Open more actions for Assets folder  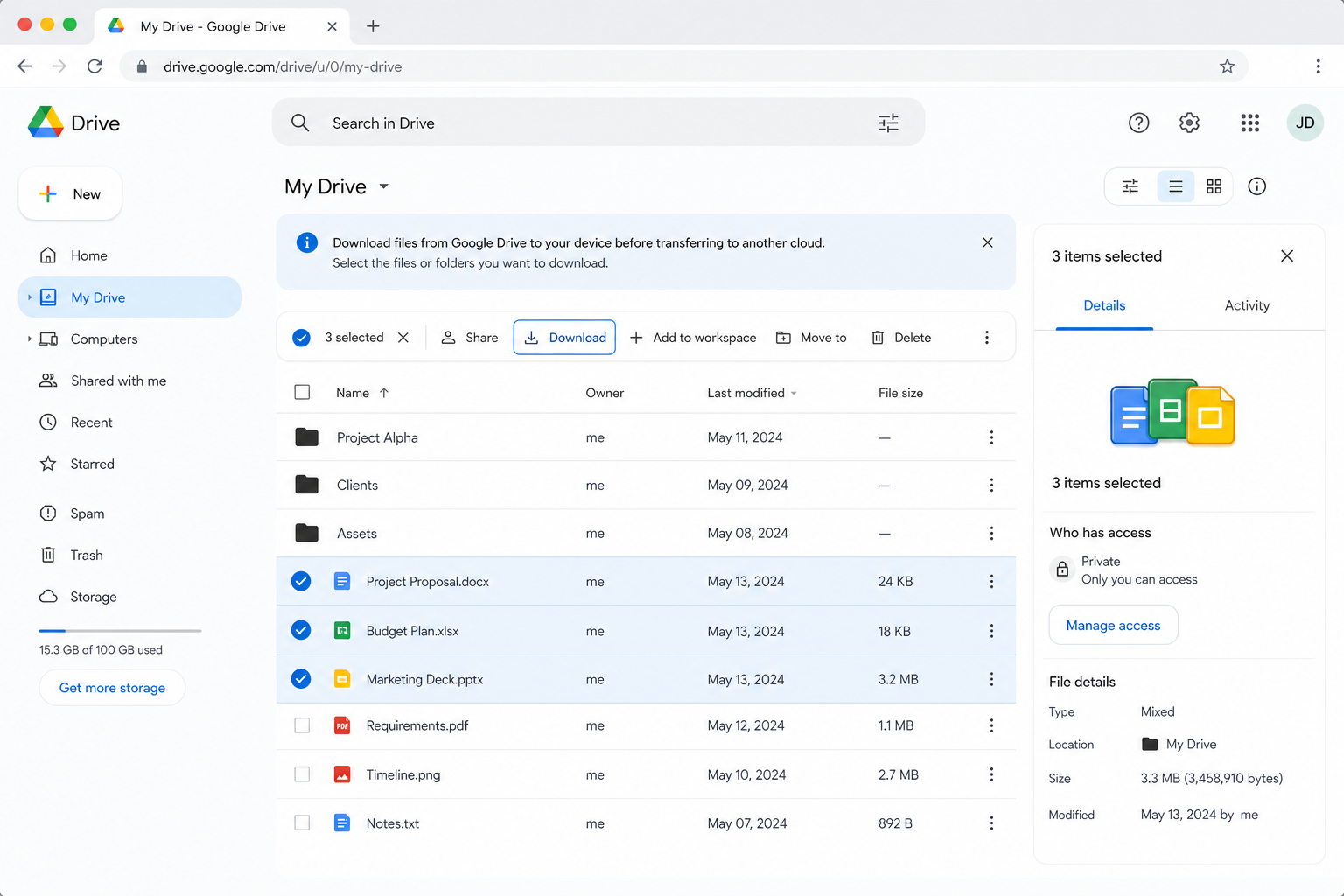[x=991, y=533]
